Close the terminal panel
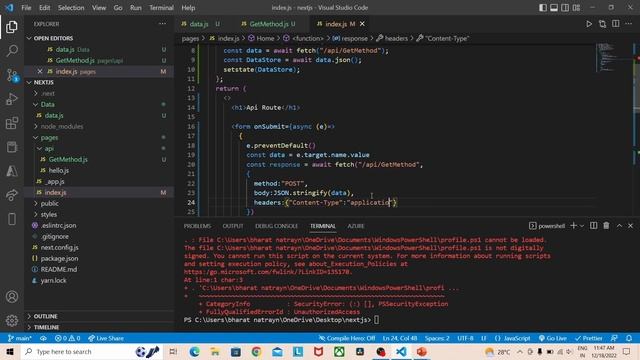The image size is (640, 360). tap(630, 226)
